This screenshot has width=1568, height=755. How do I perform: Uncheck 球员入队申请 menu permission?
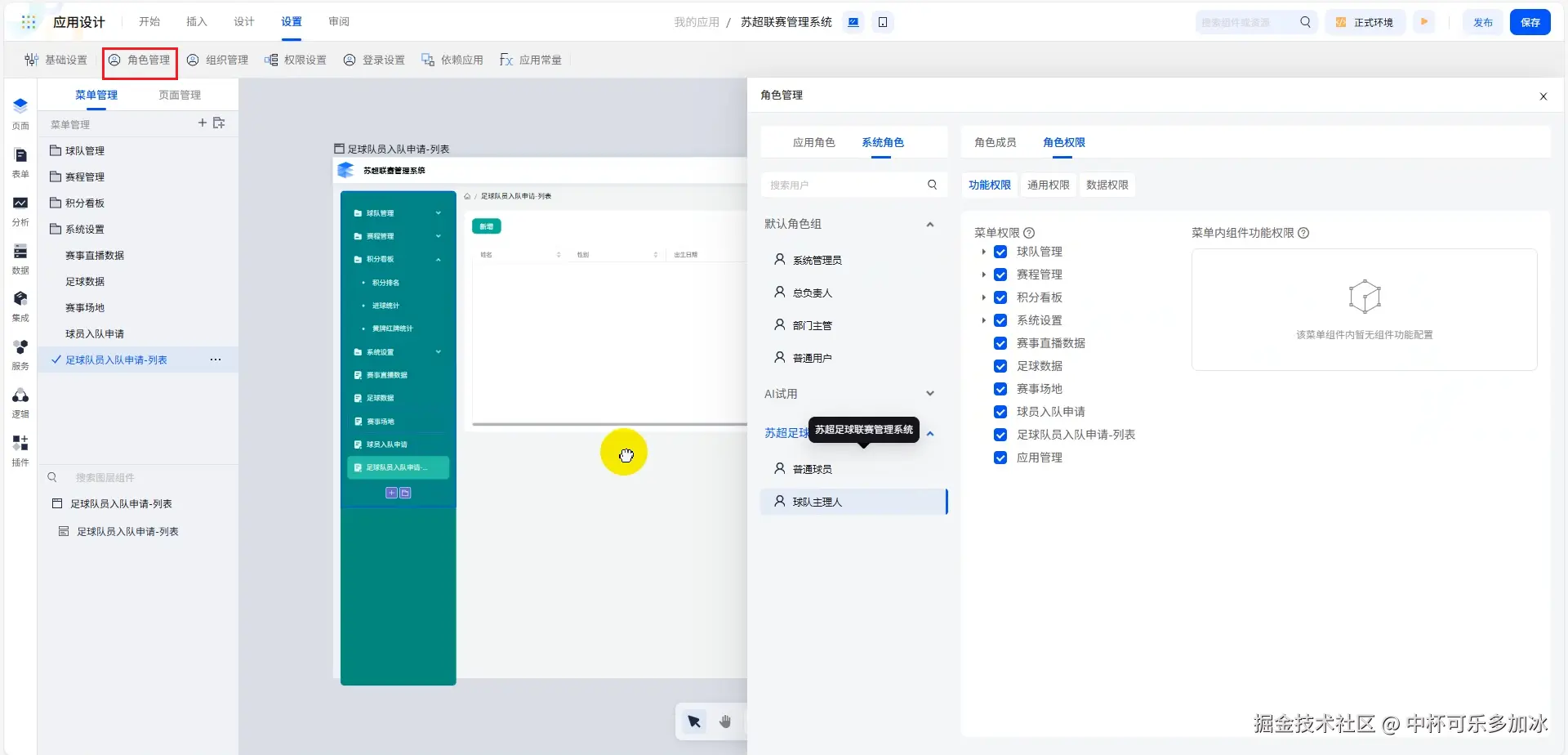pos(1000,412)
